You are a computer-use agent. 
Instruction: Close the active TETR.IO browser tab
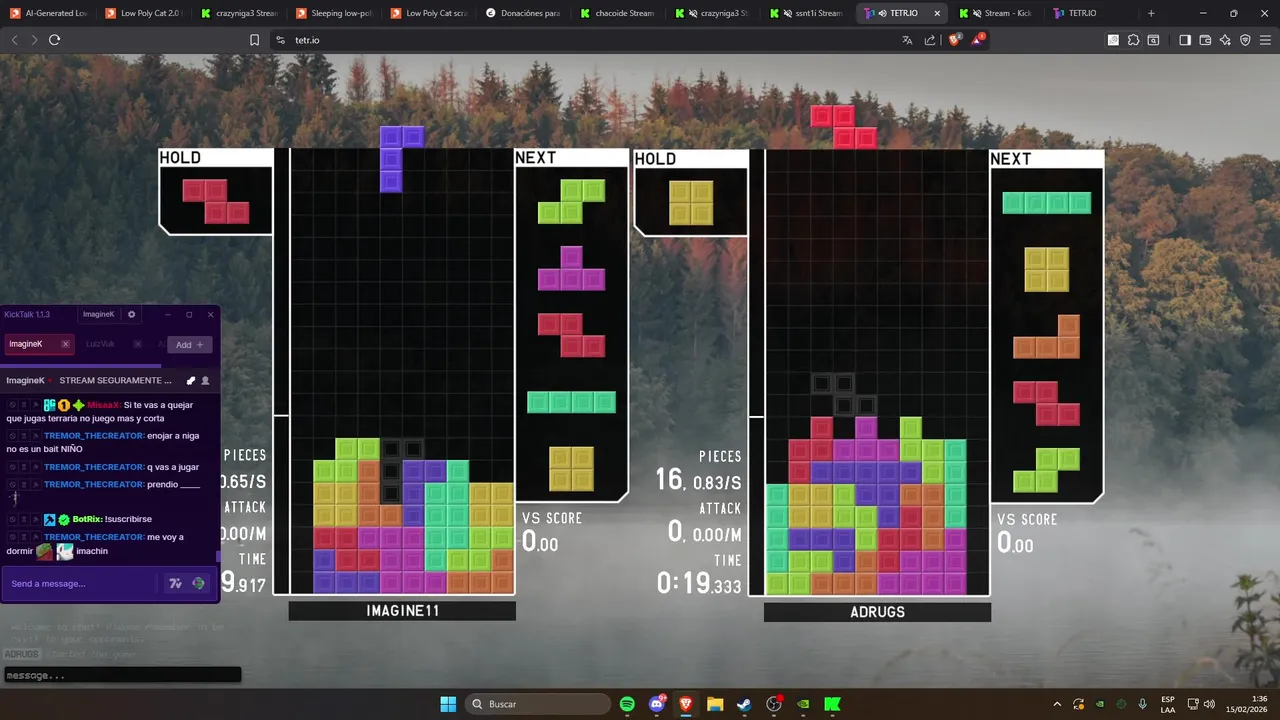coord(937,13)
